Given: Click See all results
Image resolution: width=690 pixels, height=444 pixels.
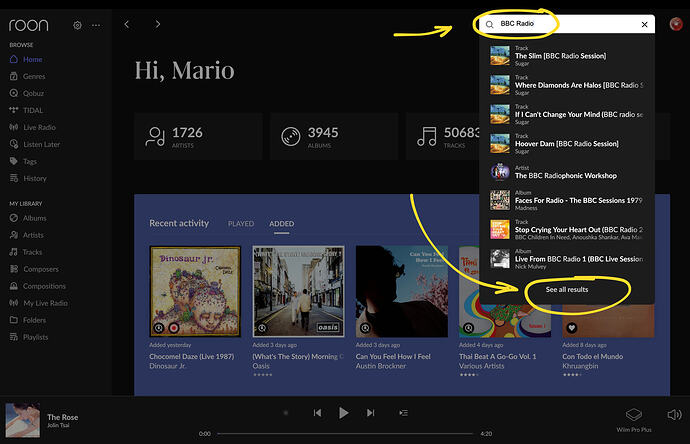Looking at the screenshot, I should pyautogui.click(x=567, y=290).
